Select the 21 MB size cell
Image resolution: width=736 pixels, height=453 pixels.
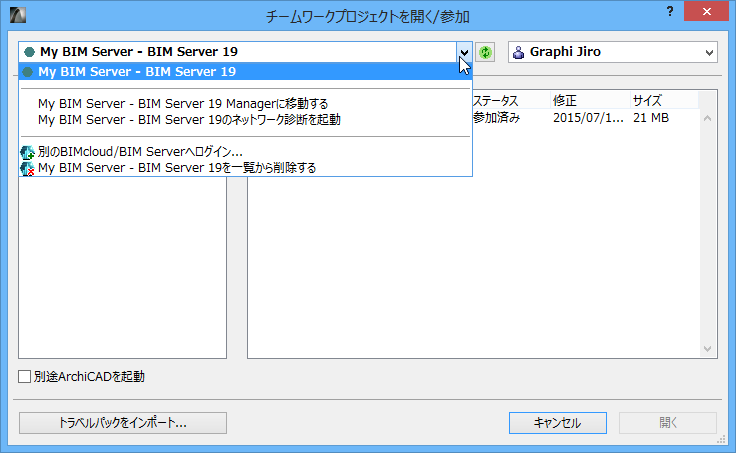coord(651,118)
